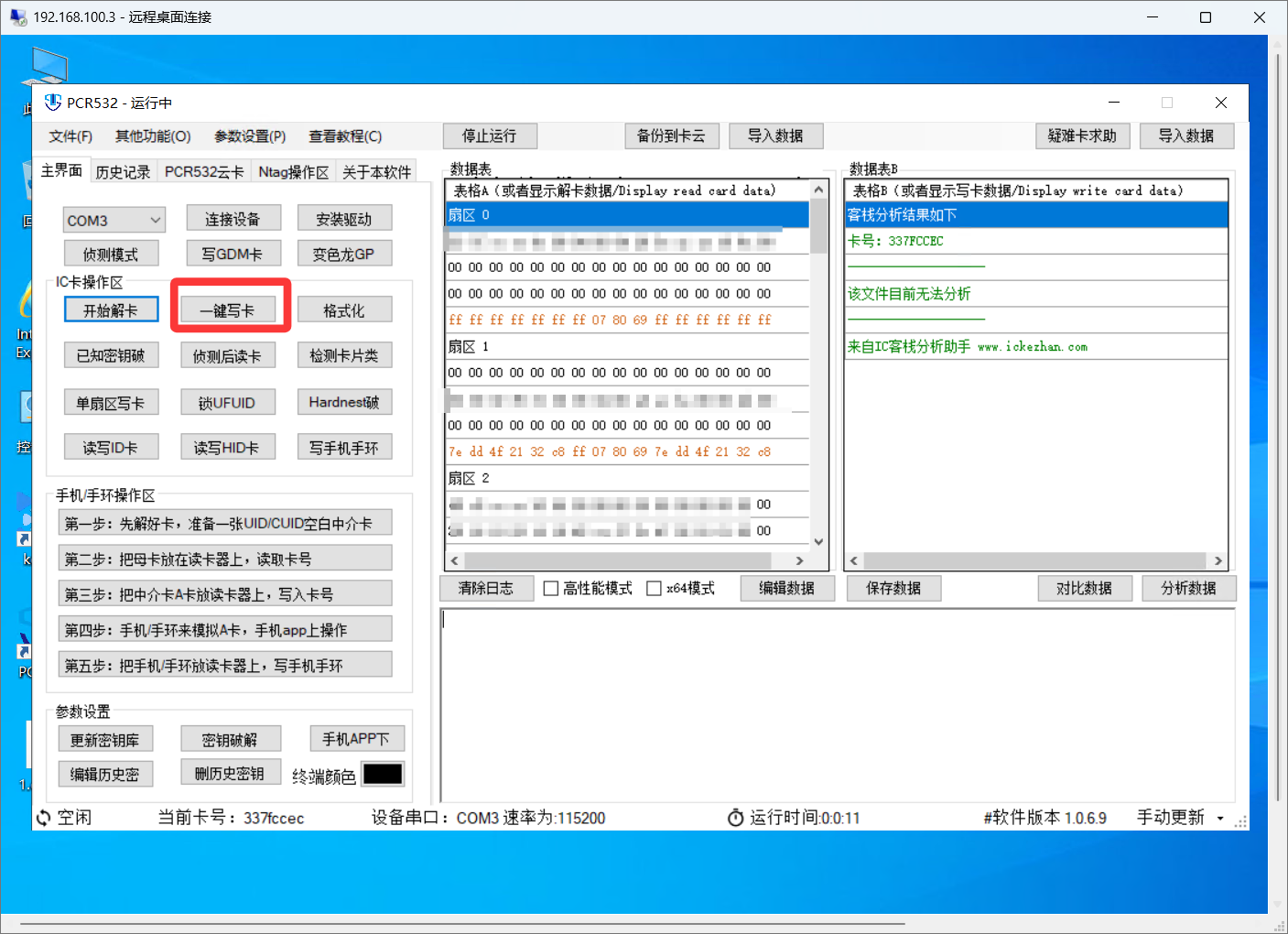
Task: Click the down arrow of table A's vertical scrollbar
Action: pyautogui.click(x=818, y=541)
